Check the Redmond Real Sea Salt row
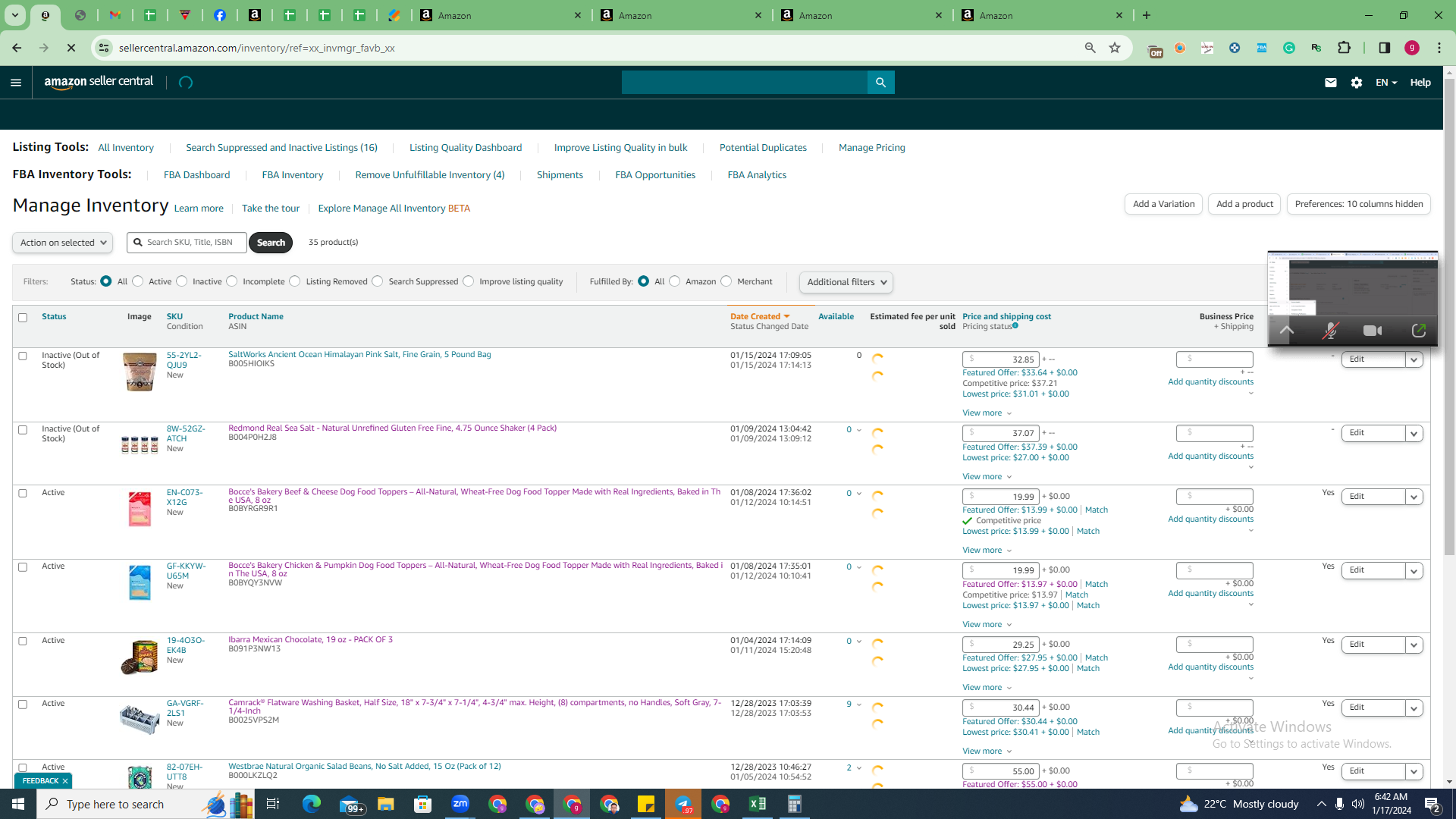 (x=23, y=430)
